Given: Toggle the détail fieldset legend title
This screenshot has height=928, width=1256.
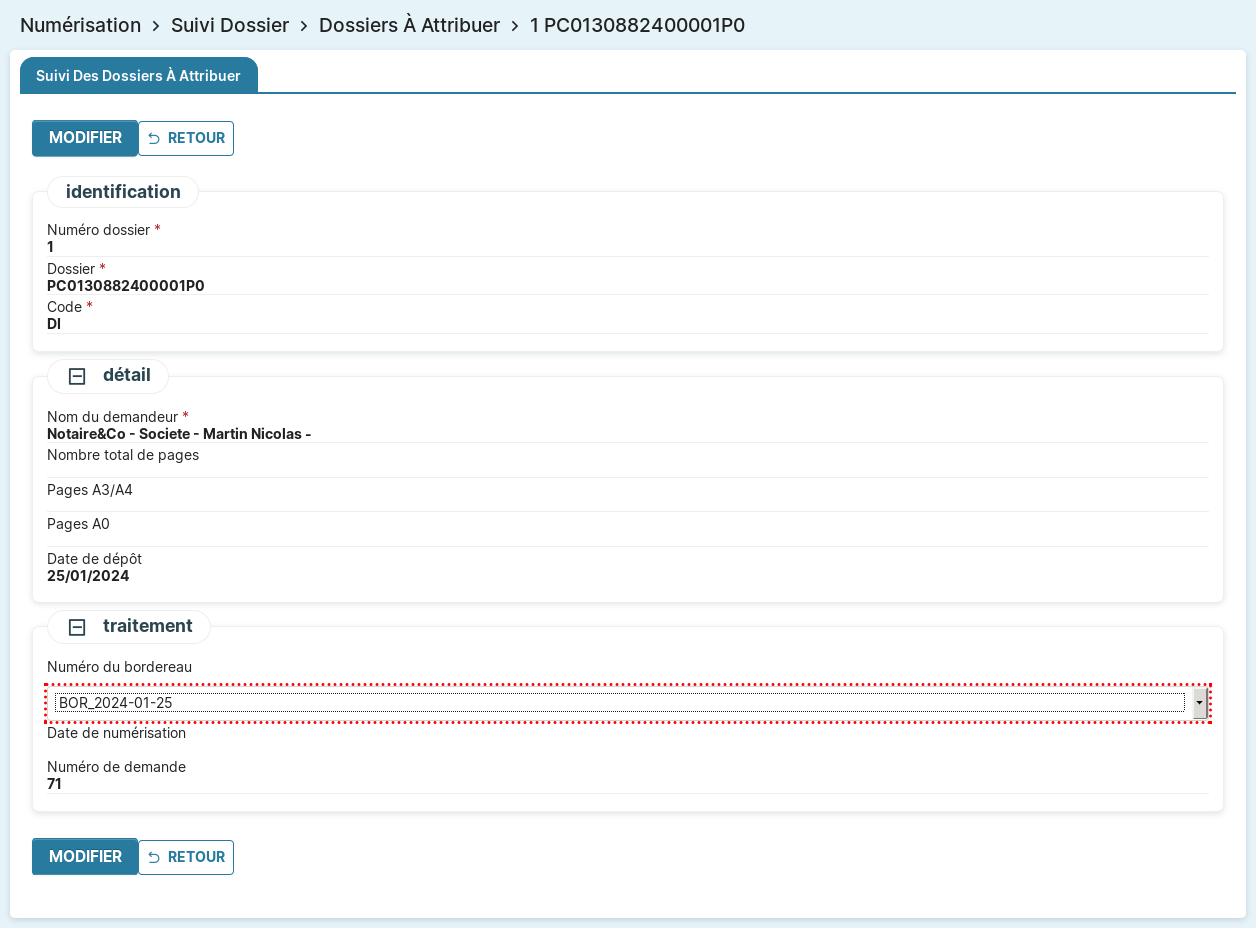Looking at the screenshot, I should [x=126, y=375].
